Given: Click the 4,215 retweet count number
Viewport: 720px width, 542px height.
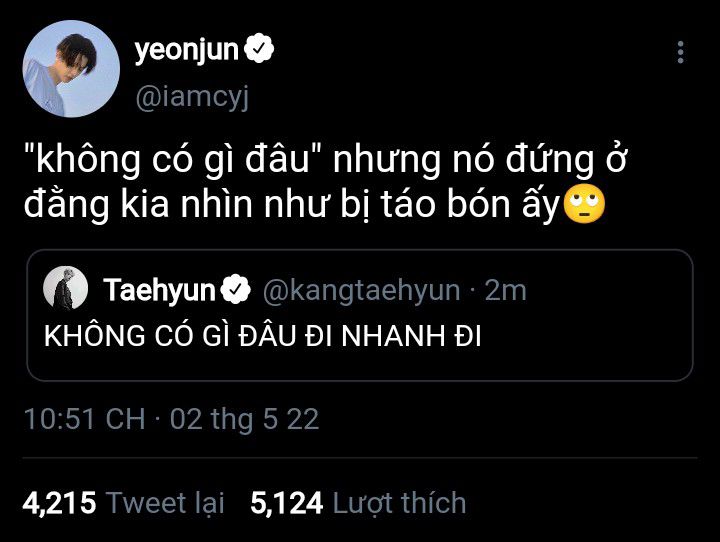Looking at the screenshot, I should point(58,502).
